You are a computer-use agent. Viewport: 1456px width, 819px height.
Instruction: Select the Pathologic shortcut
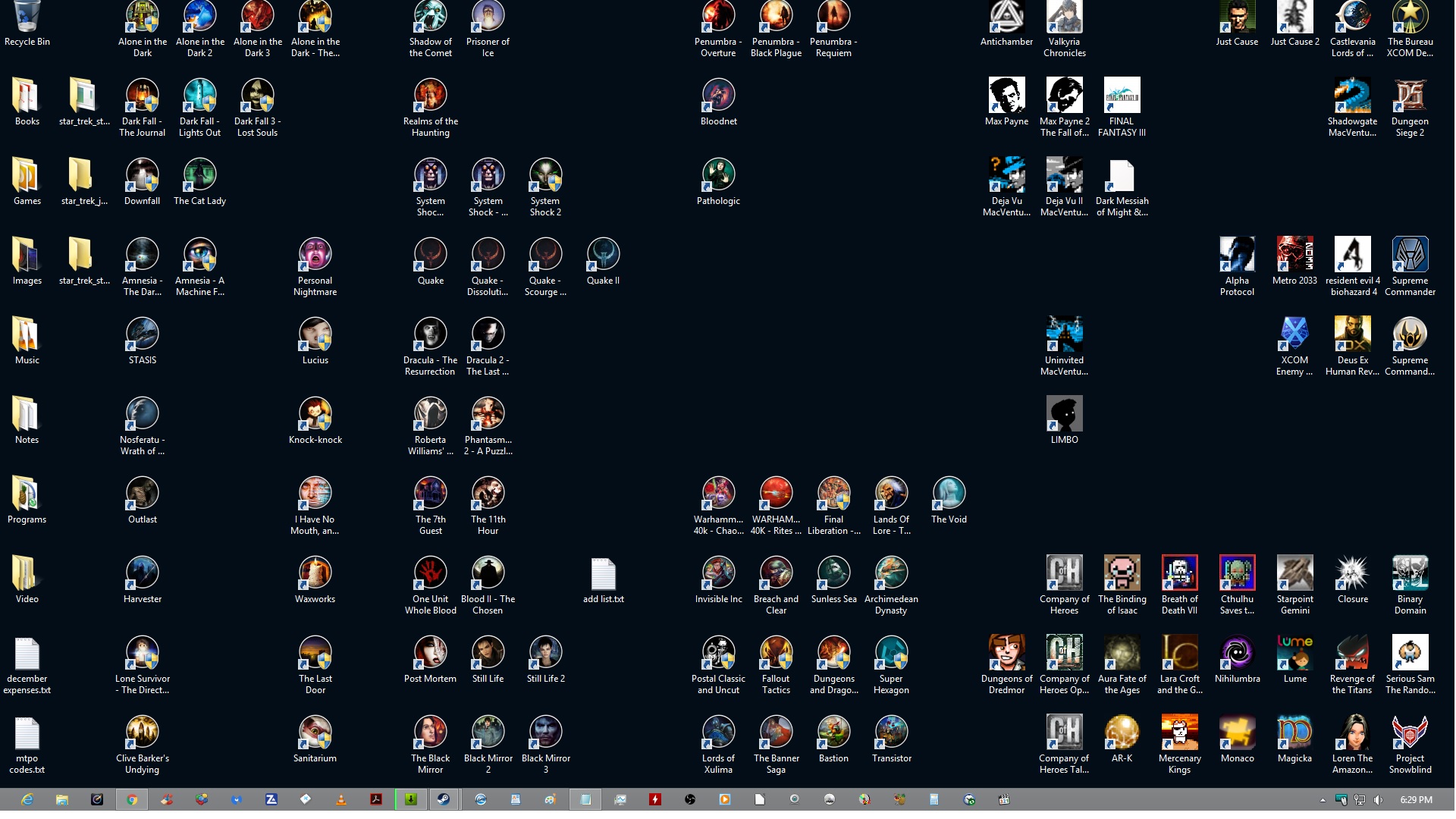coord(718,180)
